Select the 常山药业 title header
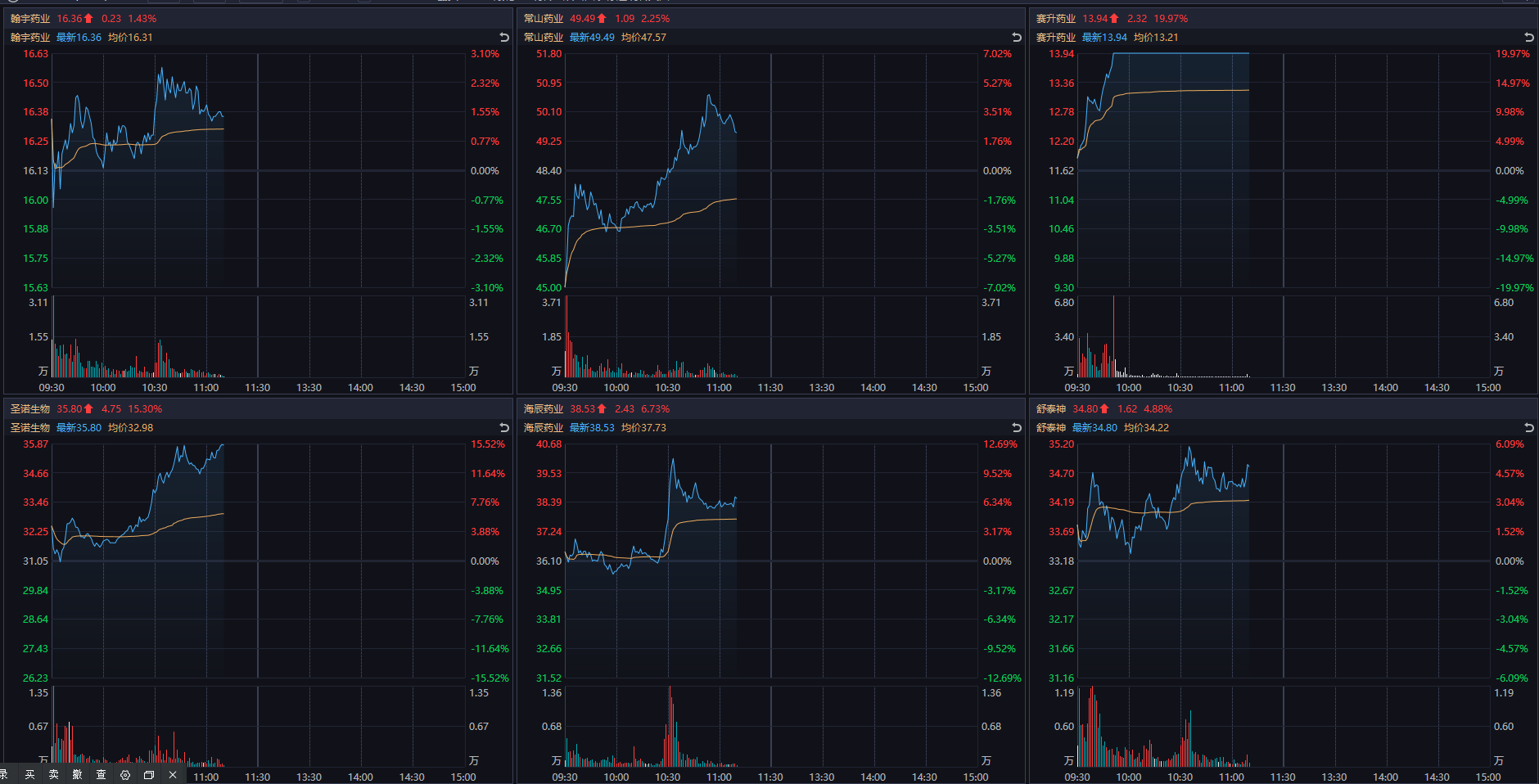The height and width of the screenshot is (784, 1539). [x=544, y=19]
